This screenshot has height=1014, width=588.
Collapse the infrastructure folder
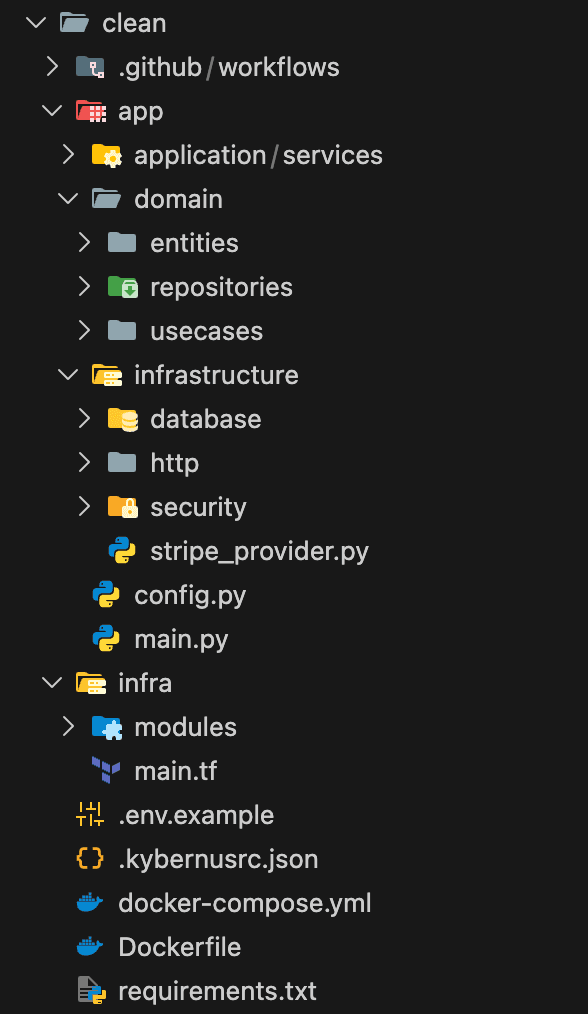point(67,374)
